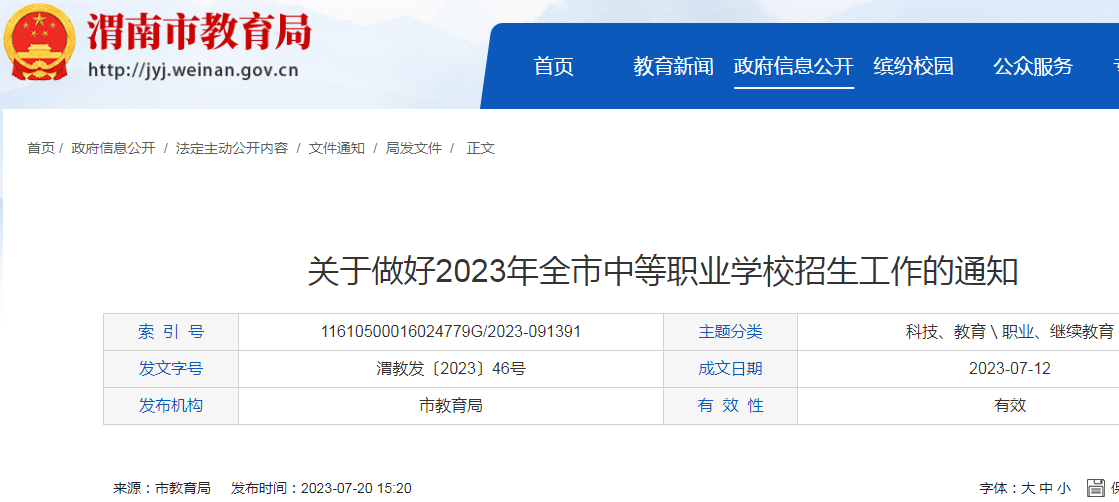Go to the 缤纷校园 navigation tab
The width and height of the screenshot is (1119, 502).
[913, 66]
